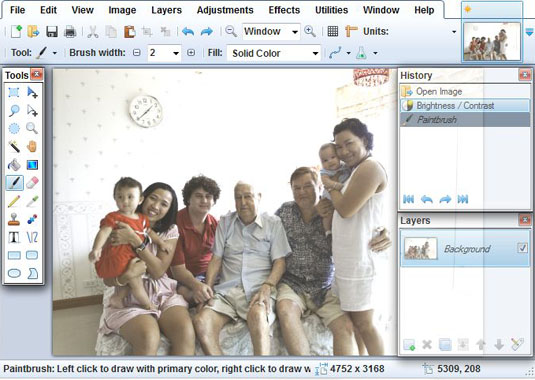Select the Ellipse shape tool

point(14,273)
